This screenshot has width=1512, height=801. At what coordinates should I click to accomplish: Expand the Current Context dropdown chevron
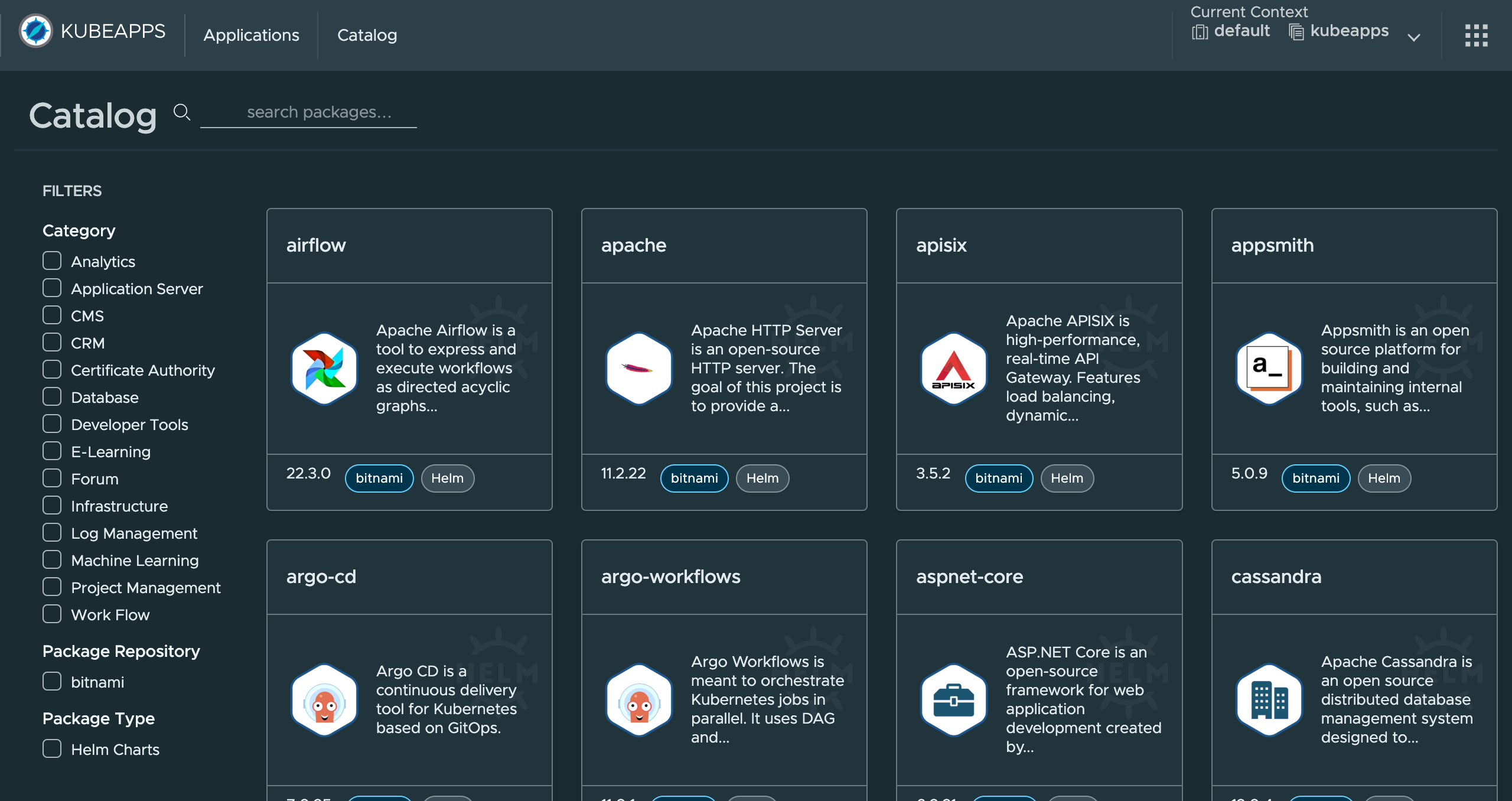click(x=1414, y=37)
